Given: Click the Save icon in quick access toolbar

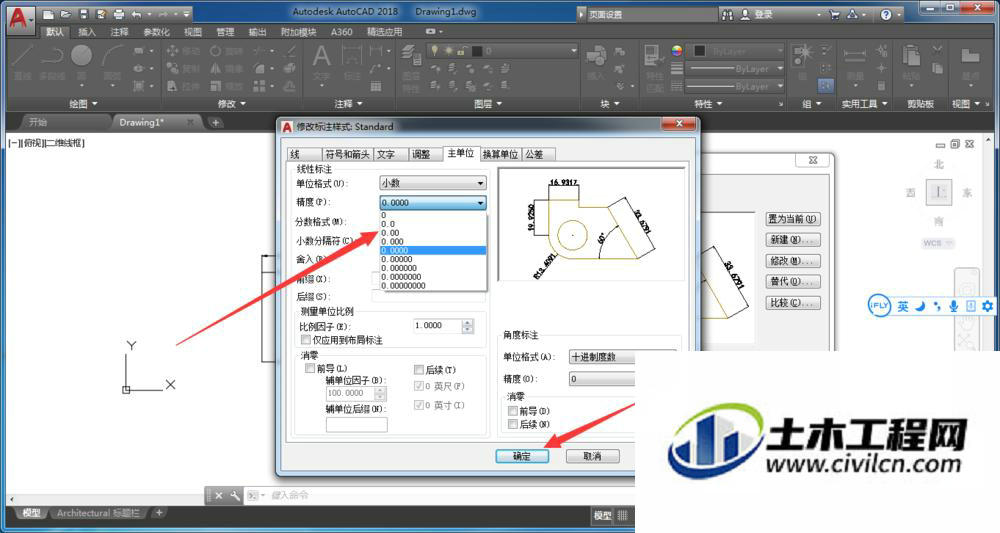Looking at the screenshot, I should 84,13.
